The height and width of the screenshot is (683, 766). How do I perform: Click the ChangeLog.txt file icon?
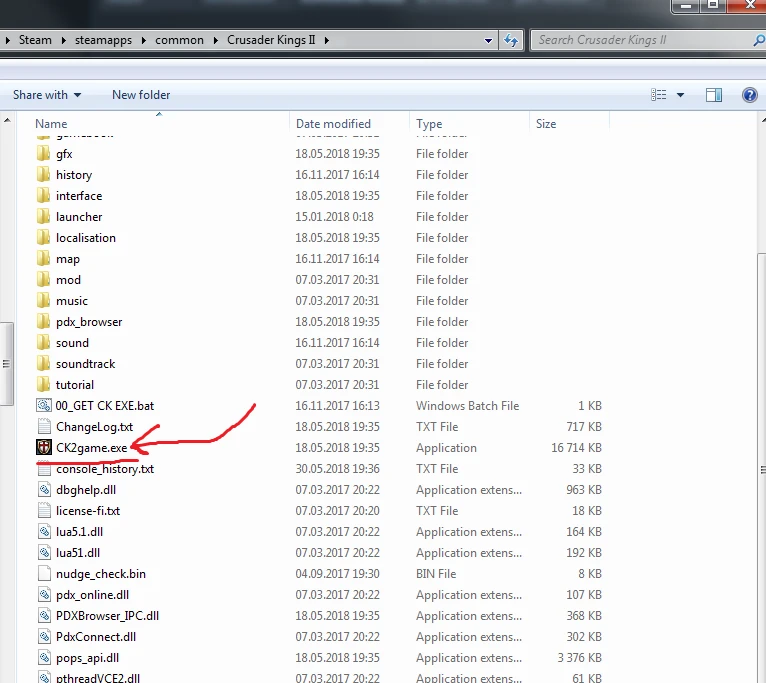pyautogui.click(x=44, y=427)
